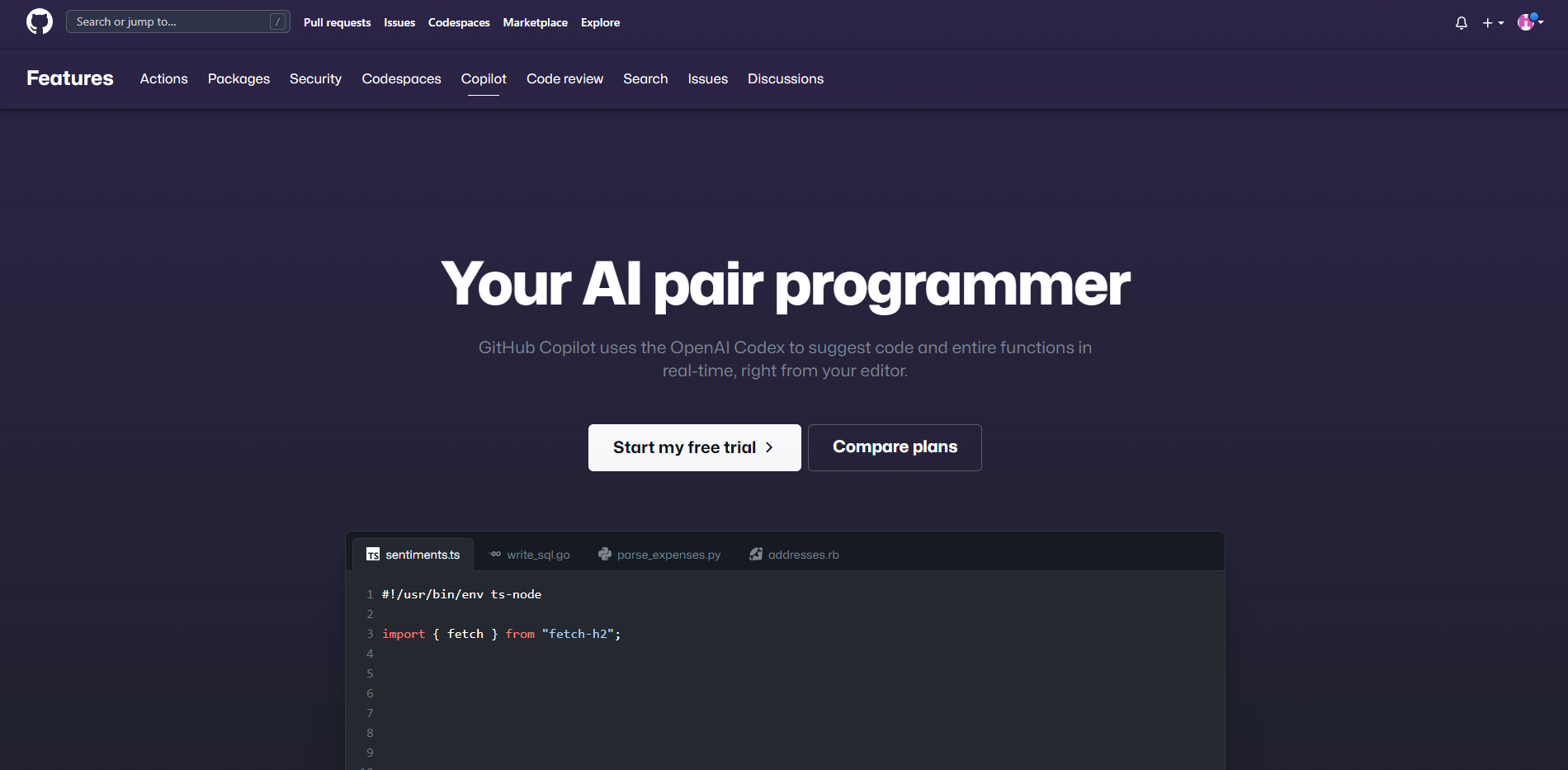Switch to the parse_expenses.py tab

(668, 554)
